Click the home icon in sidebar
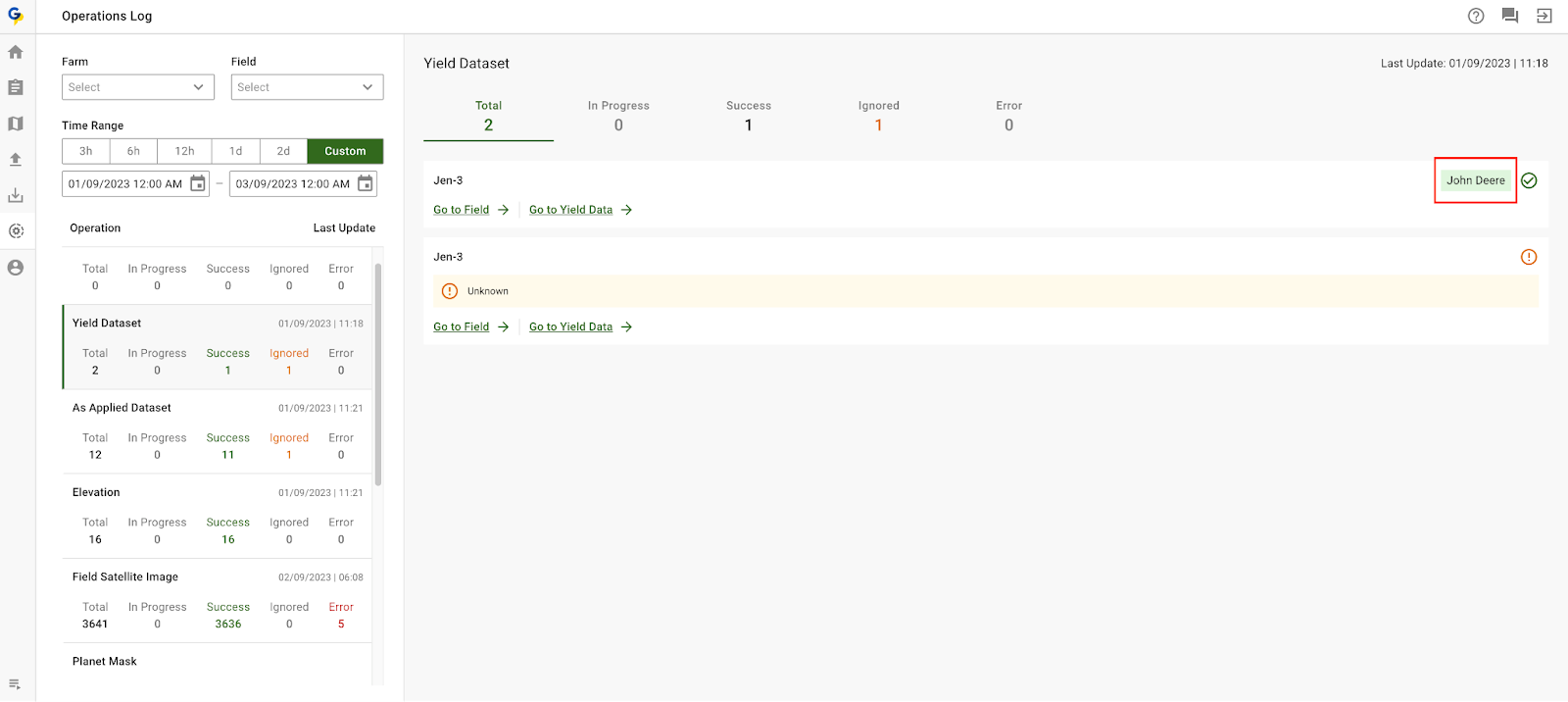The image size is (1568, 702). point(16,52)
